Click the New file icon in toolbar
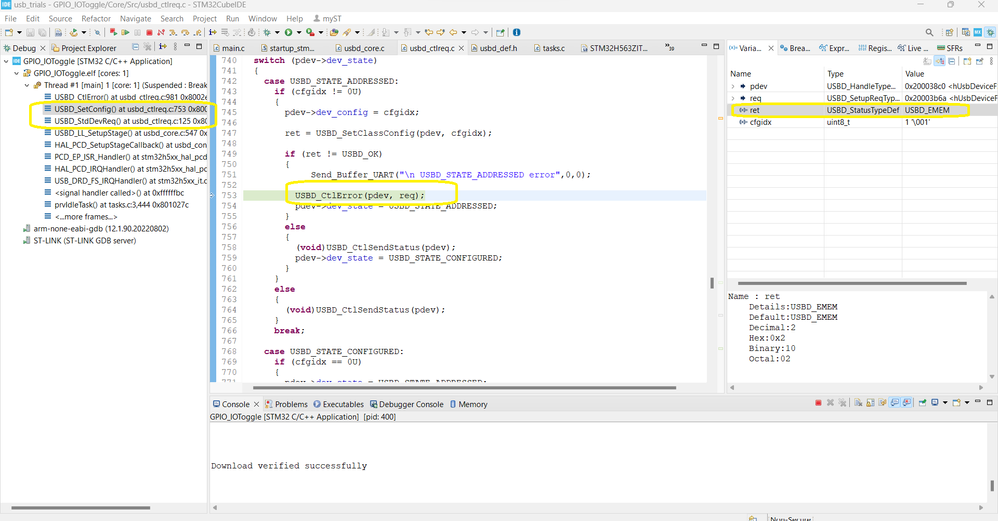The image size is (998, 521). point(8,32)
